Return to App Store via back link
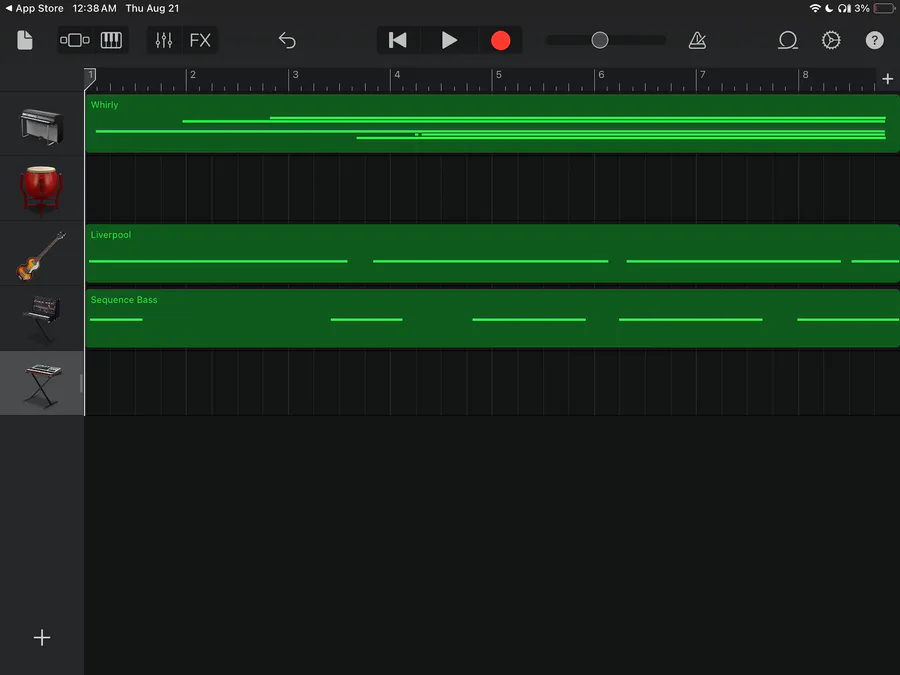This screenshot has height=675, width=900. (34, 9)
